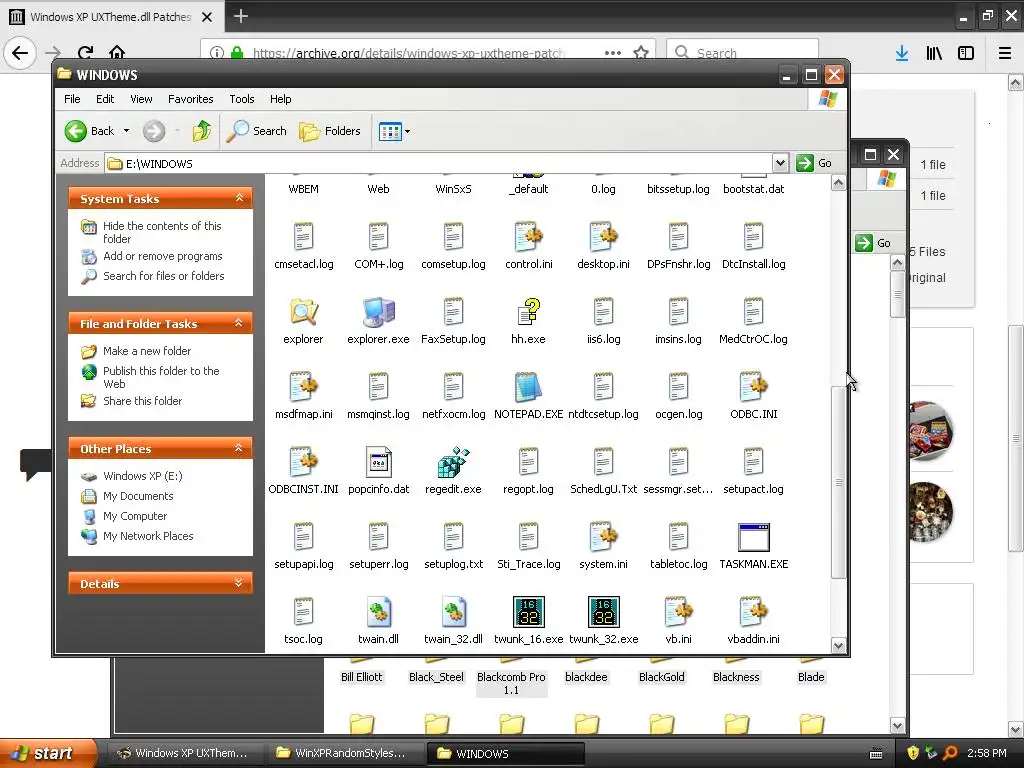Toggle the Folders pane button
The image size is (1024, 768).
click(330, 131)
